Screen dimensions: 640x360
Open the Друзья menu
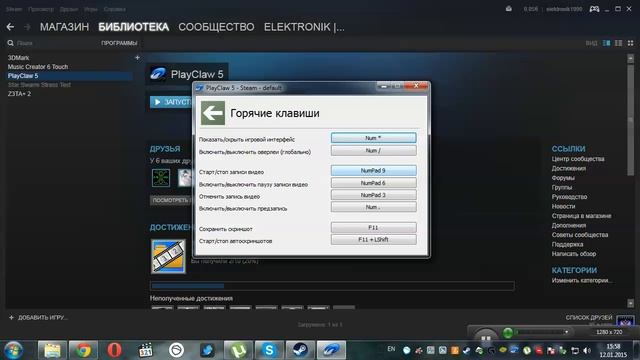69,9
